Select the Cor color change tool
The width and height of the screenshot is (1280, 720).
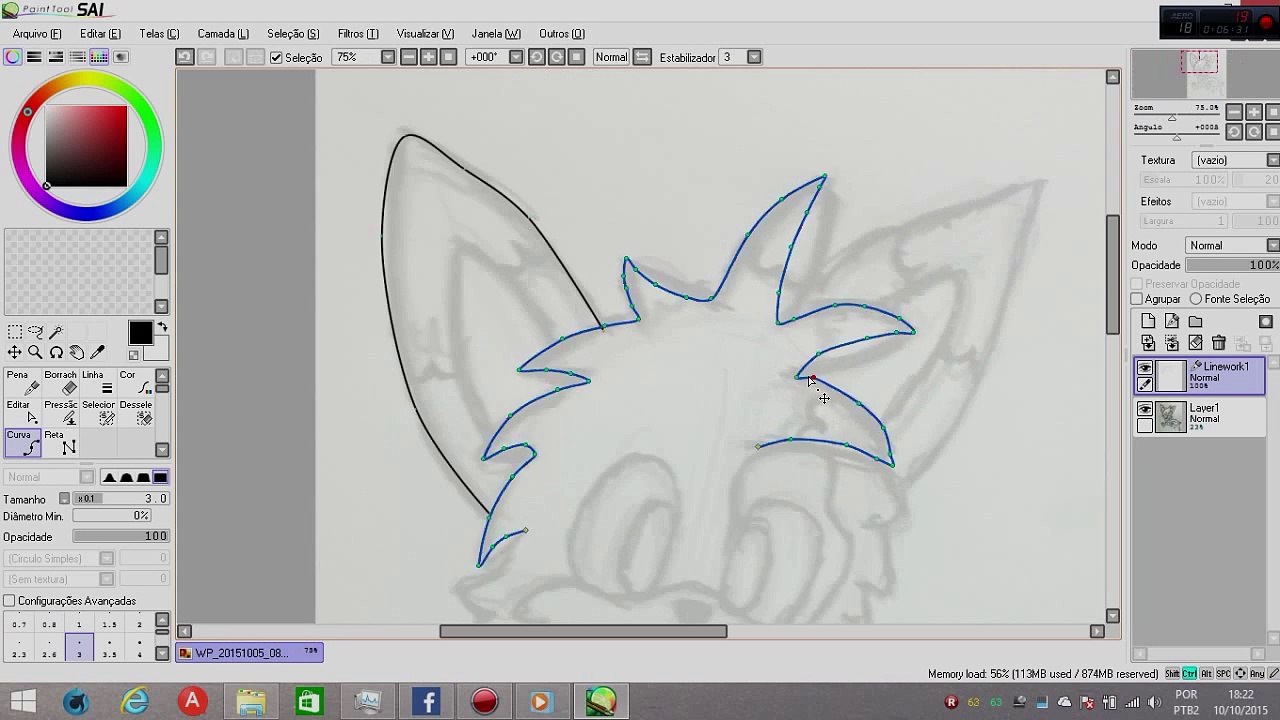[136, 382]
